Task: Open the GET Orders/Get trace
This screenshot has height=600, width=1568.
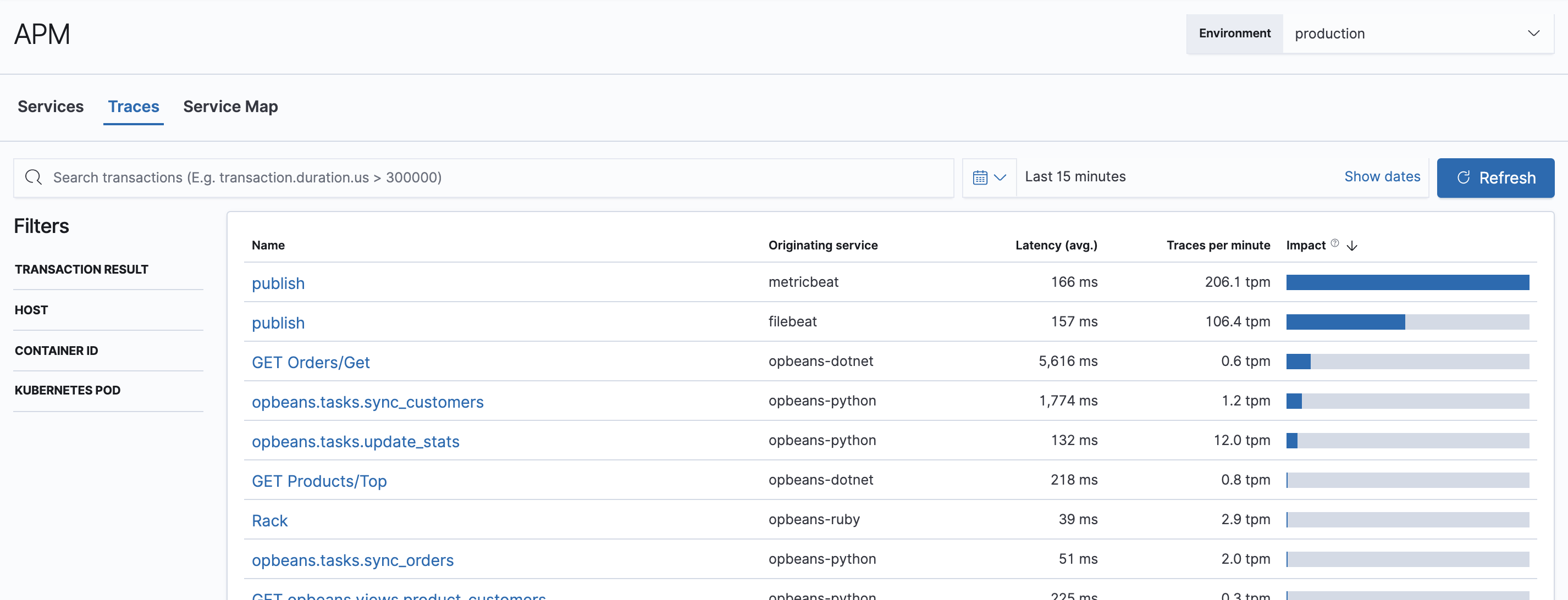Action: pos(311,362)
